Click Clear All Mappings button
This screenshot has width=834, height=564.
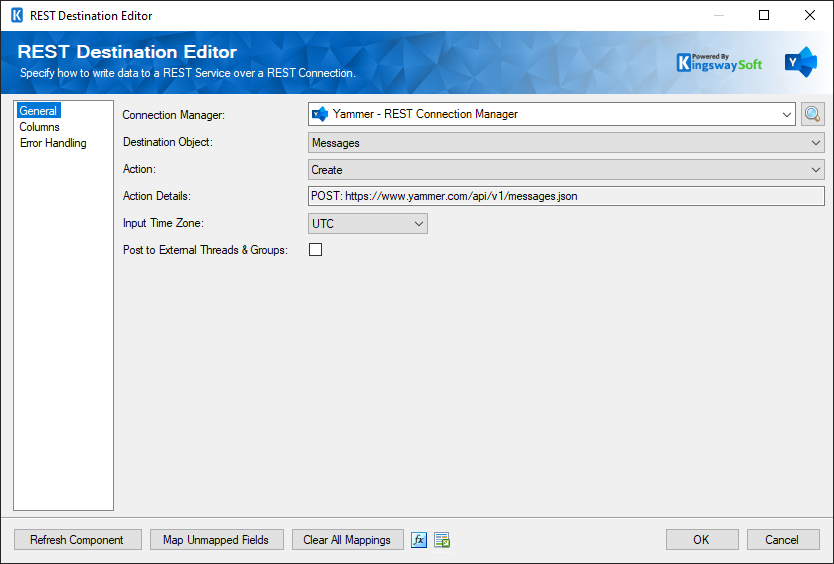347,540
